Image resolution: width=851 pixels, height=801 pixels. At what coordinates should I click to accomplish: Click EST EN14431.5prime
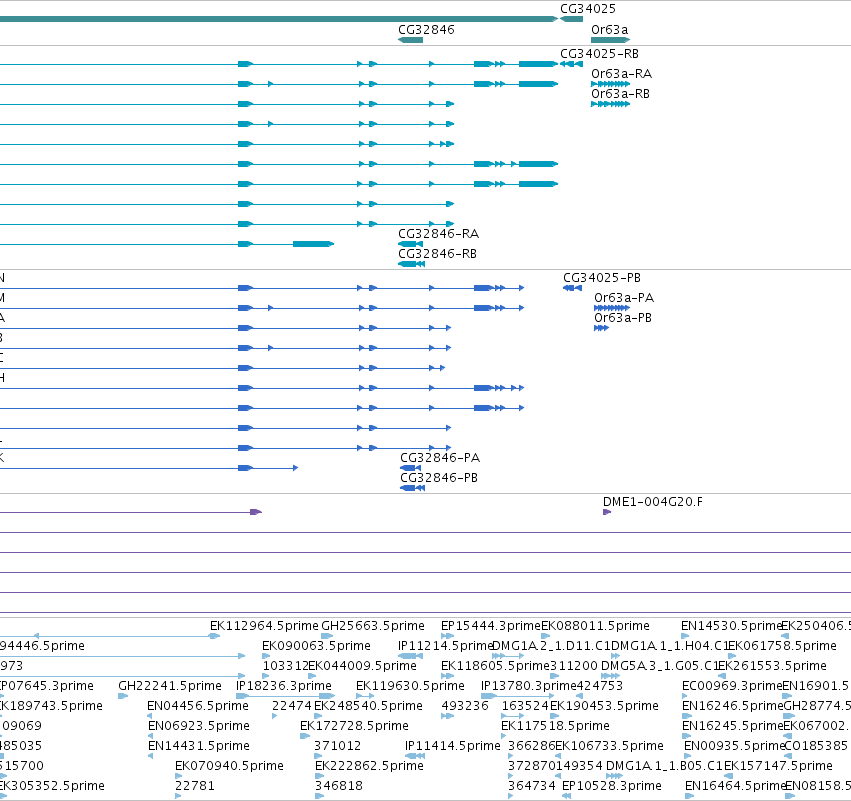199,747
